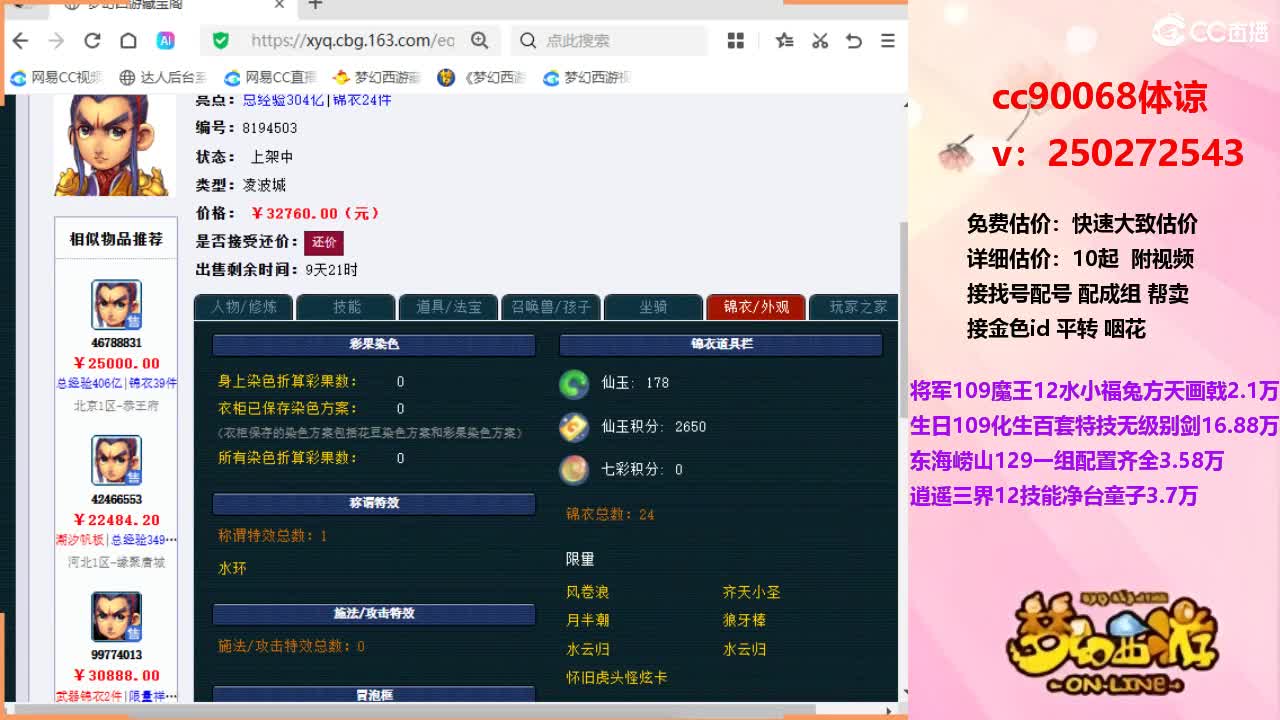Click the 称谓特效 section header
1280x720 pixels.
[374, 503]
